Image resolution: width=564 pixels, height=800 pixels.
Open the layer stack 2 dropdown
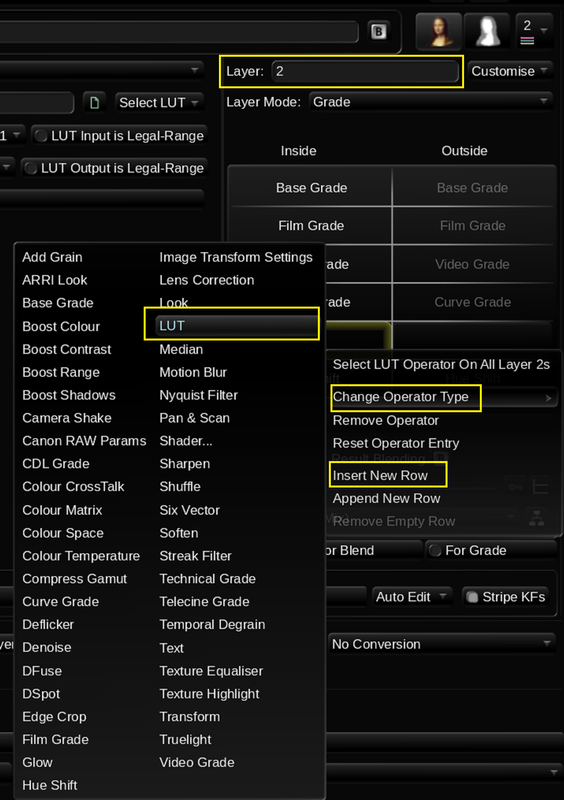pyautogui.click(x=534, y=31)
